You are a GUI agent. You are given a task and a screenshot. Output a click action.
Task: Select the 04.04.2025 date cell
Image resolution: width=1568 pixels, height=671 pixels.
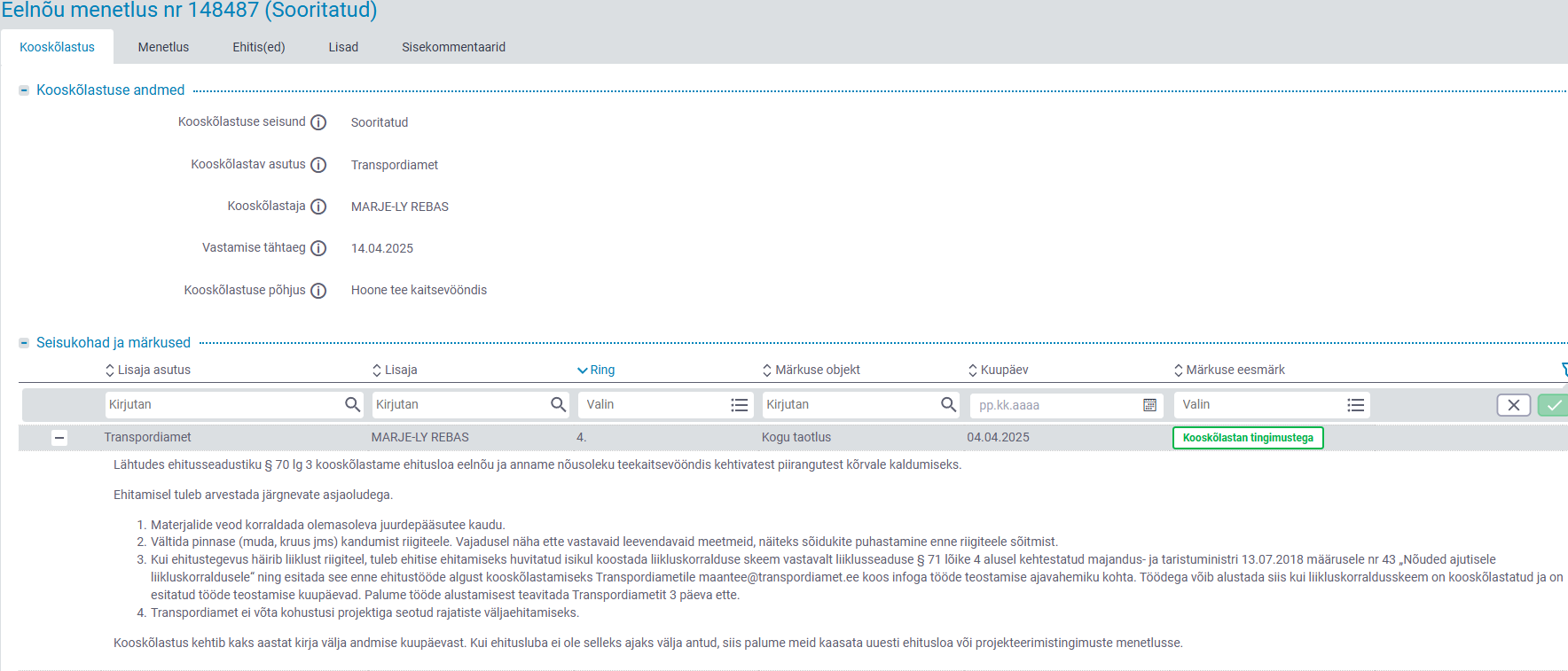point(998,437)
